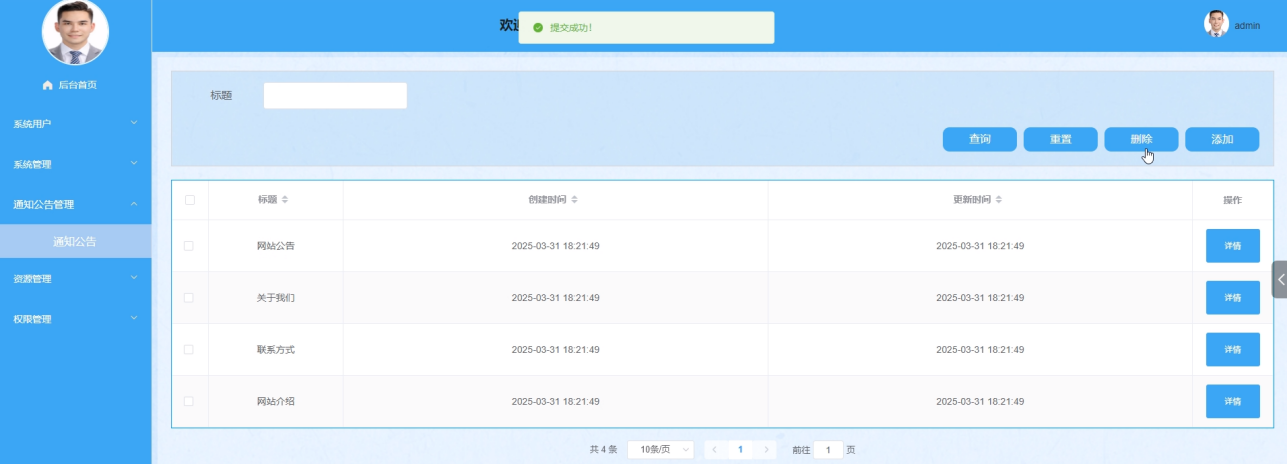Click the 联系方式 title cell
This screenshot has width=1287, height=464.
(276, 350)
